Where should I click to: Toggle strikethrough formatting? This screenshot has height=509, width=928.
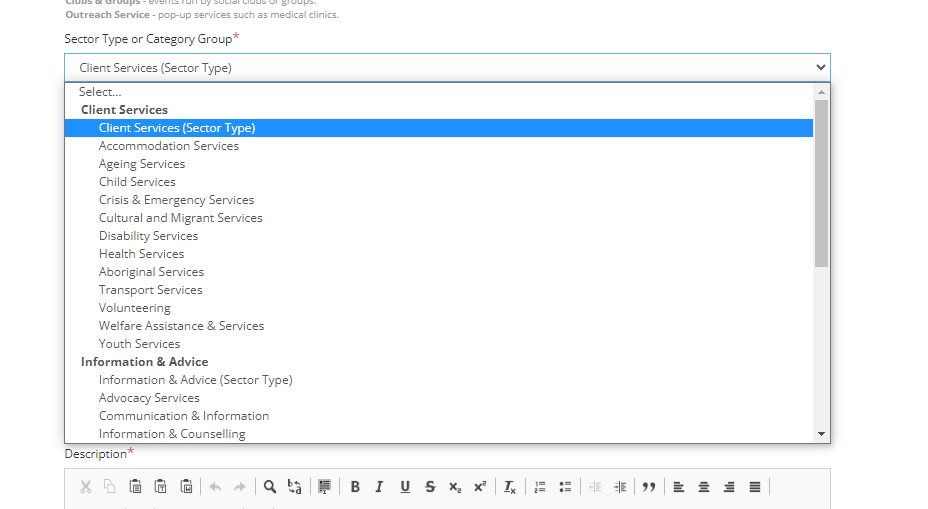[x=430, y=487]
